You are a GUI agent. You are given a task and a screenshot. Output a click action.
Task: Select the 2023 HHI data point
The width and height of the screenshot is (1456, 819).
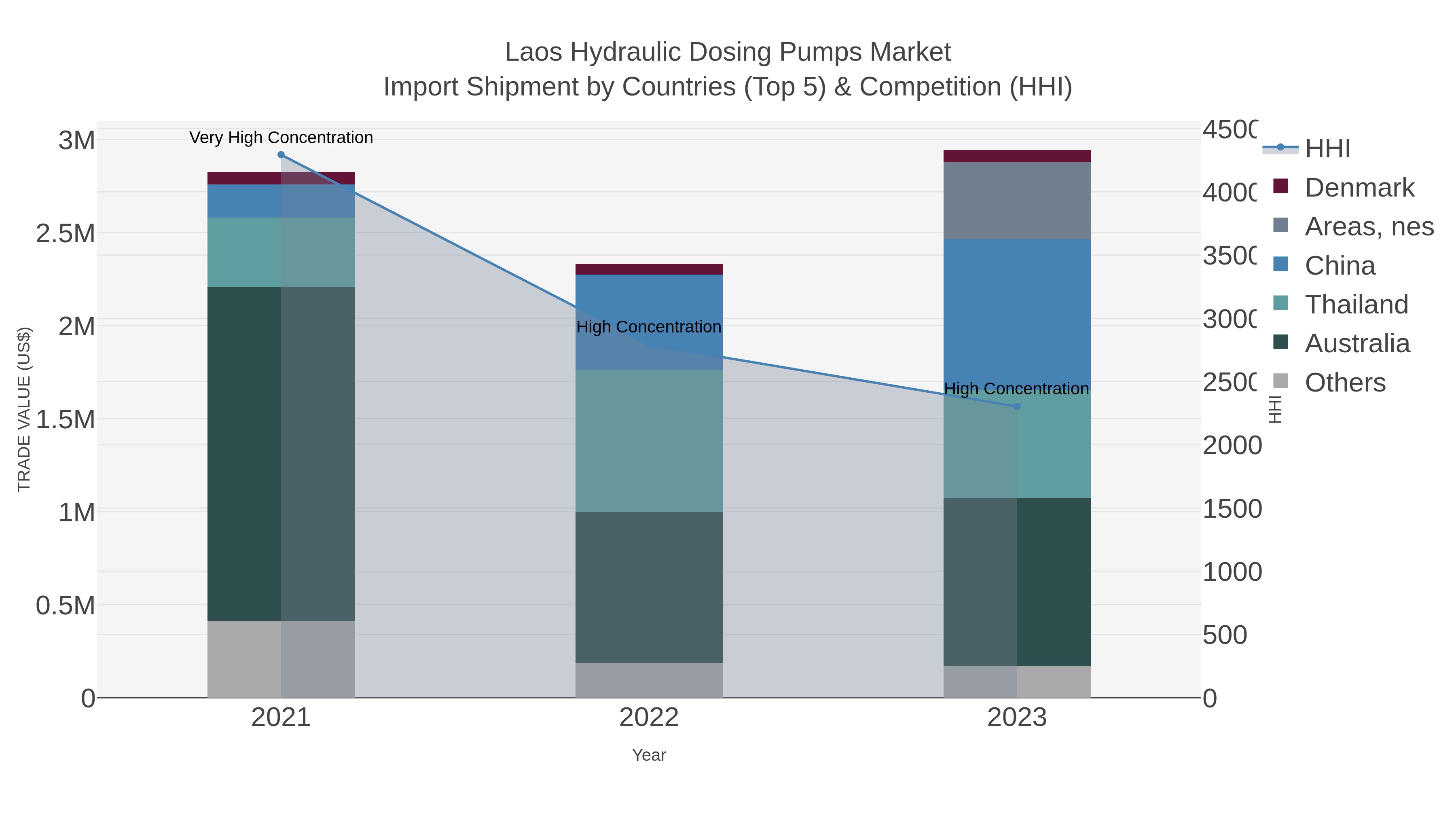pos(1017,406)
